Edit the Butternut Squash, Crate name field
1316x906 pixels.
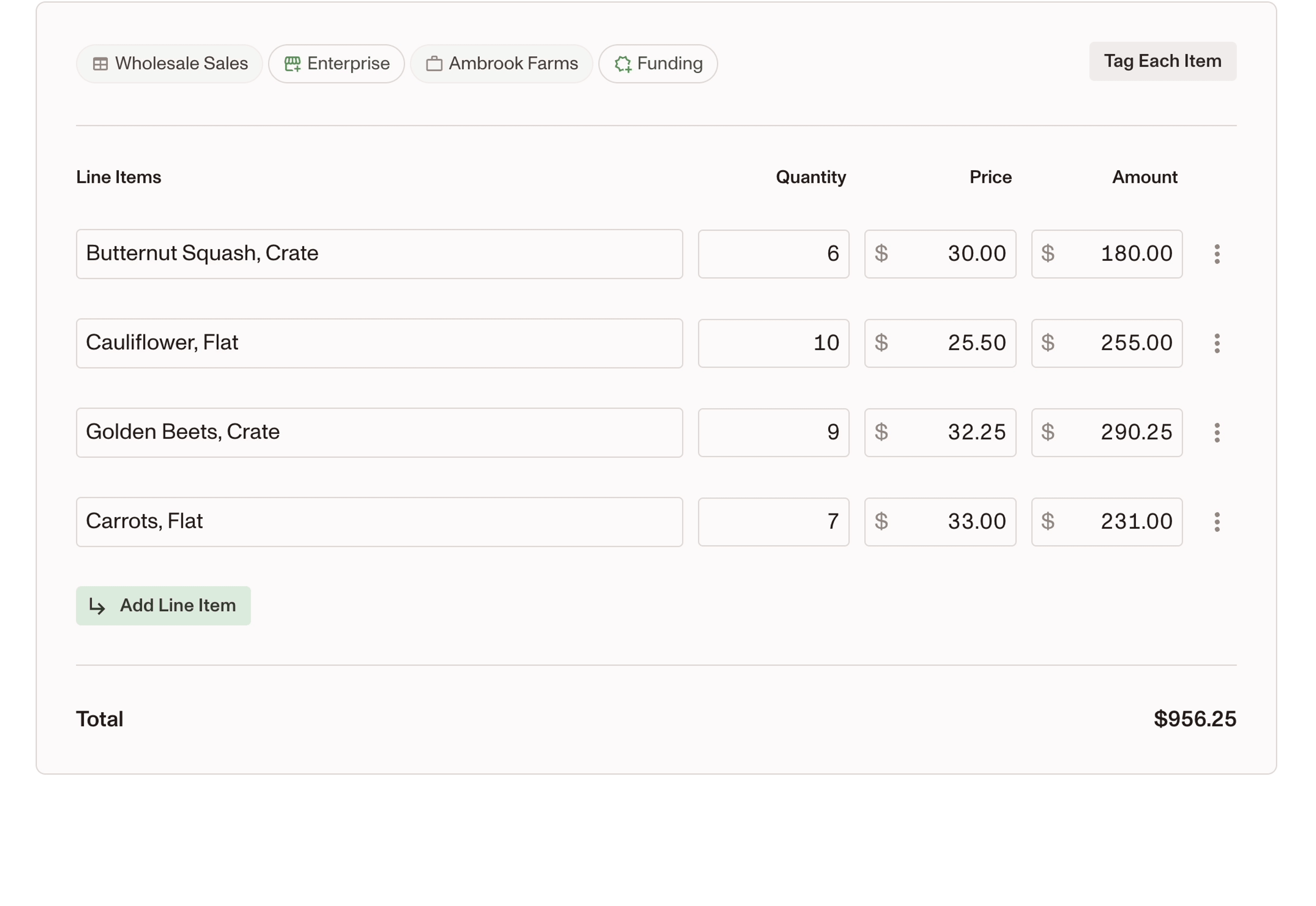coord(379,254)
